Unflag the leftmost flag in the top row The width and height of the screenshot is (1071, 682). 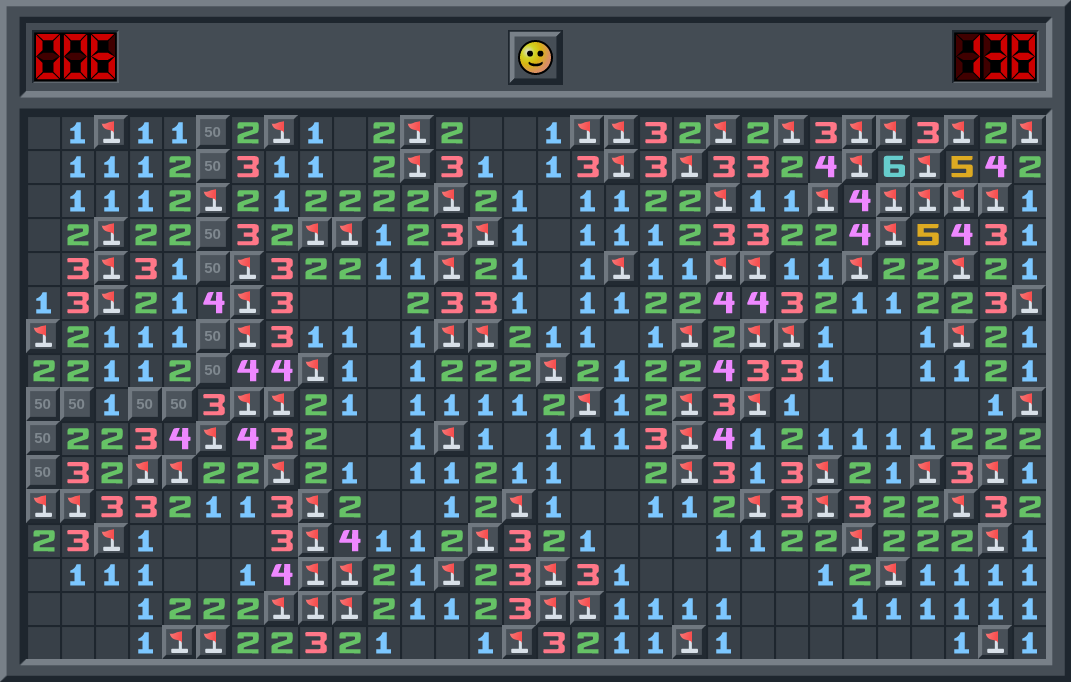pyautogui.click(x=111, y=133)
